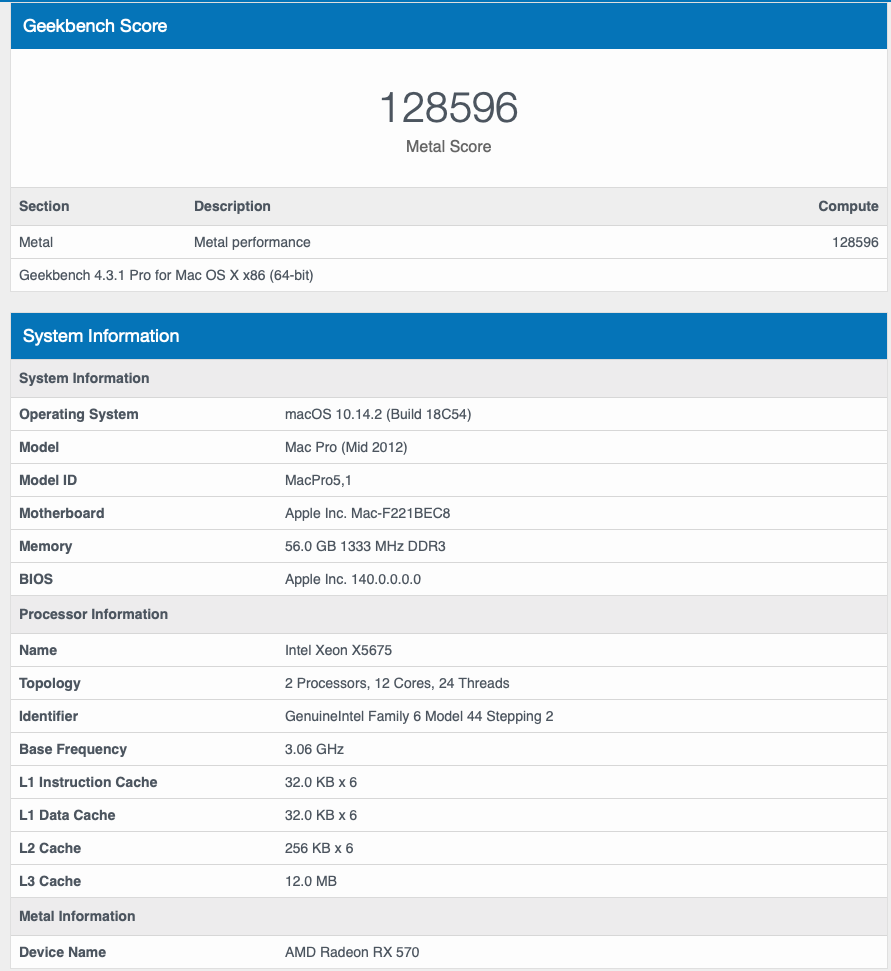This screenshot has height=971, width=891.
Task: Click the 'L2 Cache' label
Action: point(50,848)
